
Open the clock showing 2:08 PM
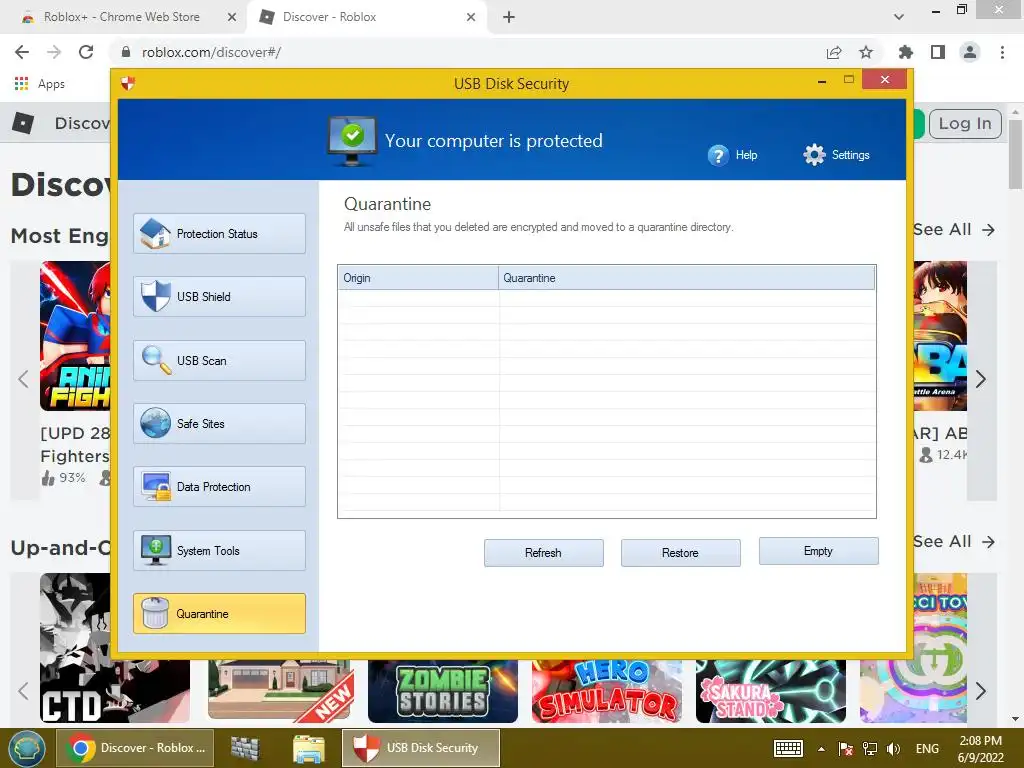[x=980, y=749]
